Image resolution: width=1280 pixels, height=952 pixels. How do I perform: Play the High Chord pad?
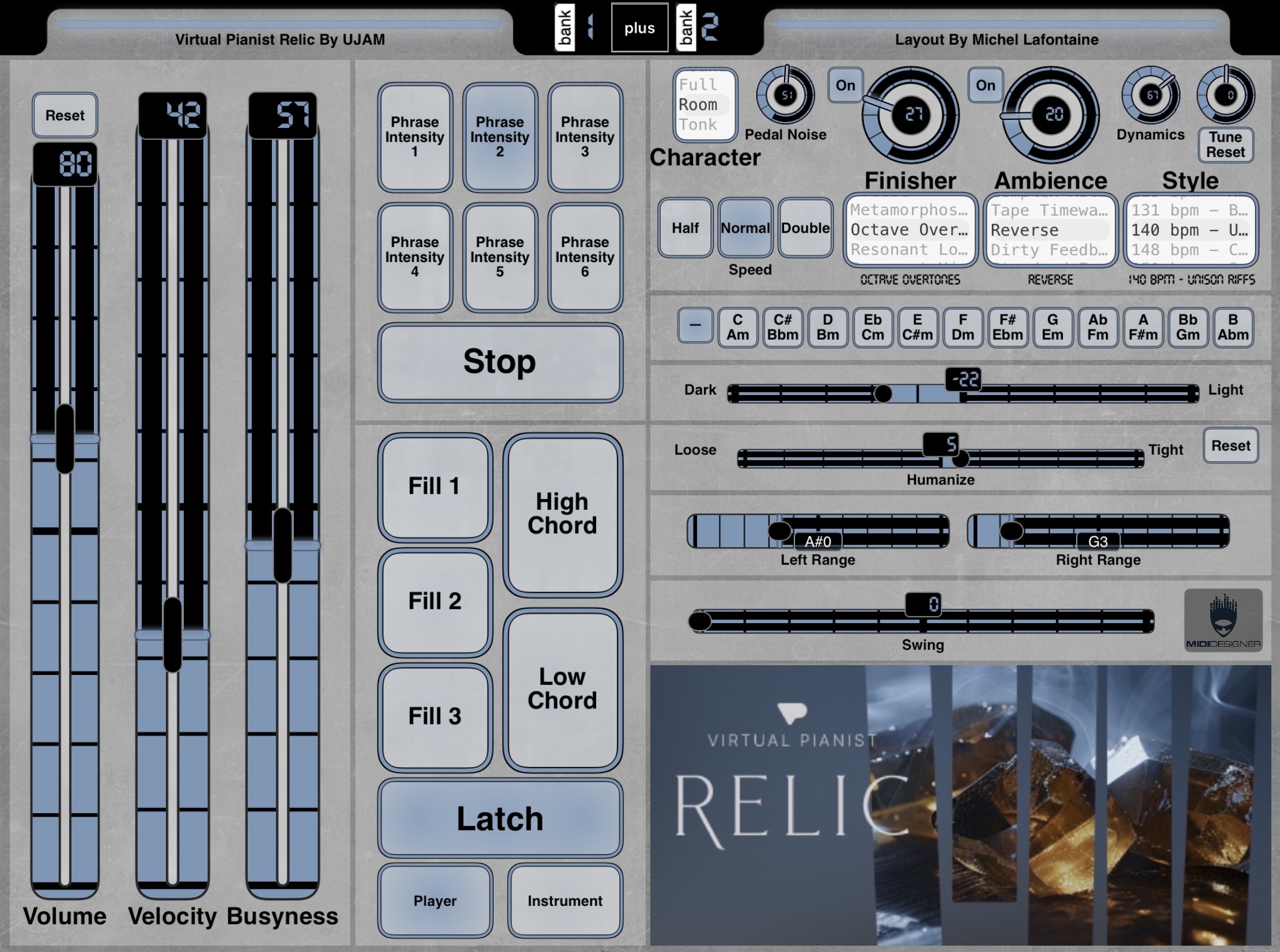pyautogui.click(x=562, y=515)
